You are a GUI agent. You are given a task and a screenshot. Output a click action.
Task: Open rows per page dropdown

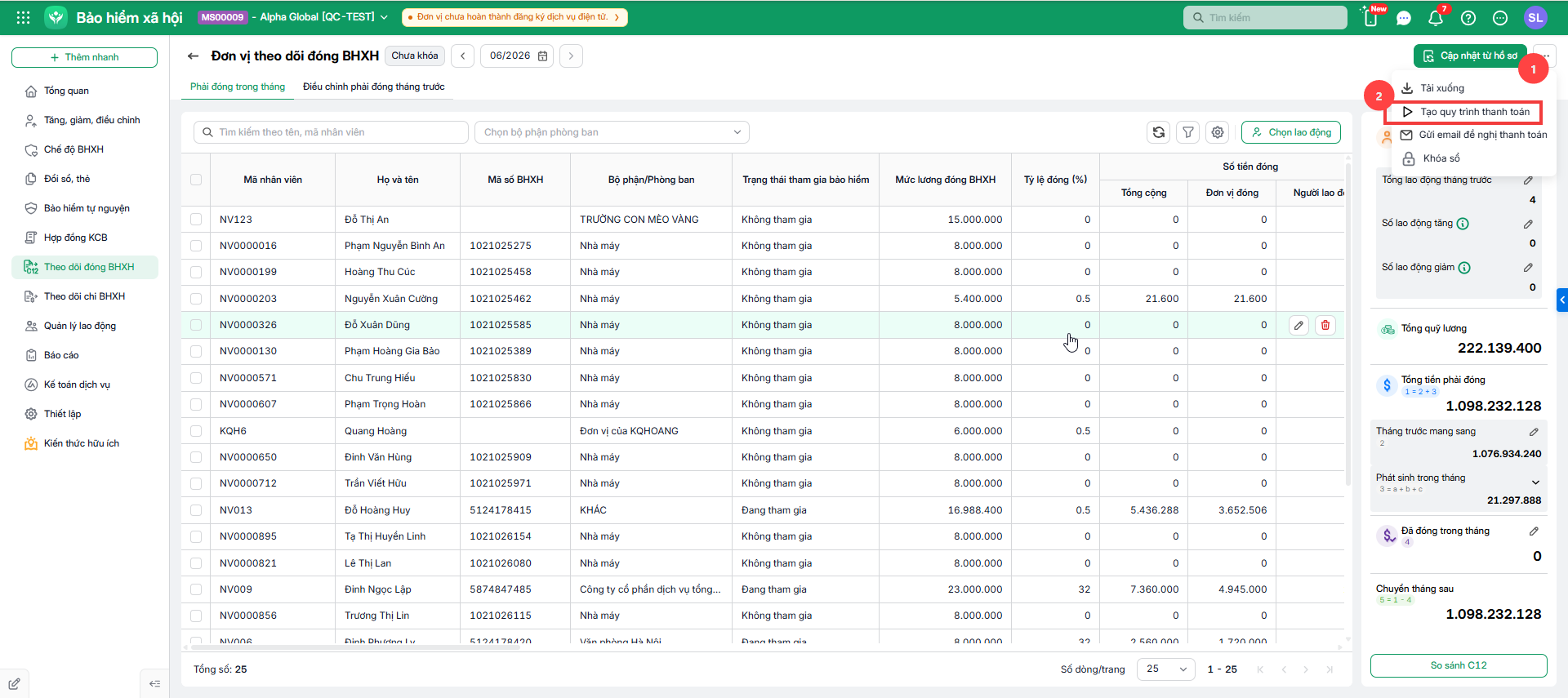click(x=1166, y=669)
